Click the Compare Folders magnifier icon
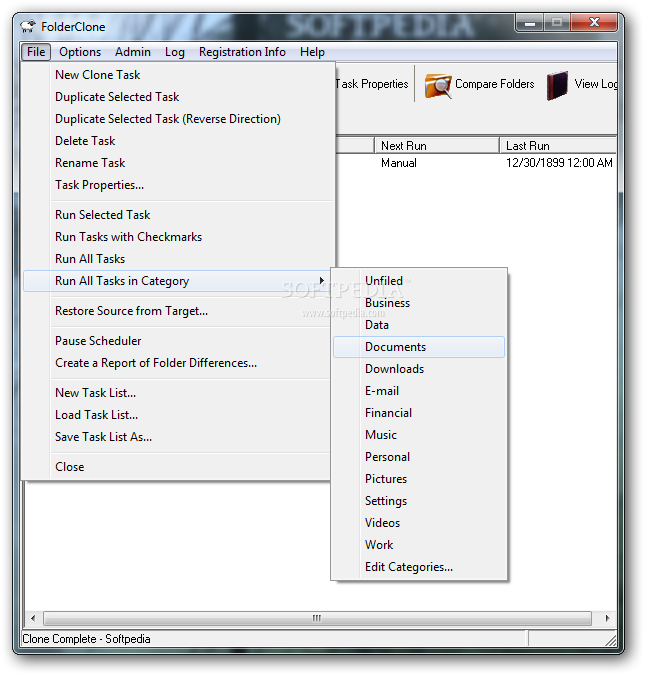 (438, 85)
